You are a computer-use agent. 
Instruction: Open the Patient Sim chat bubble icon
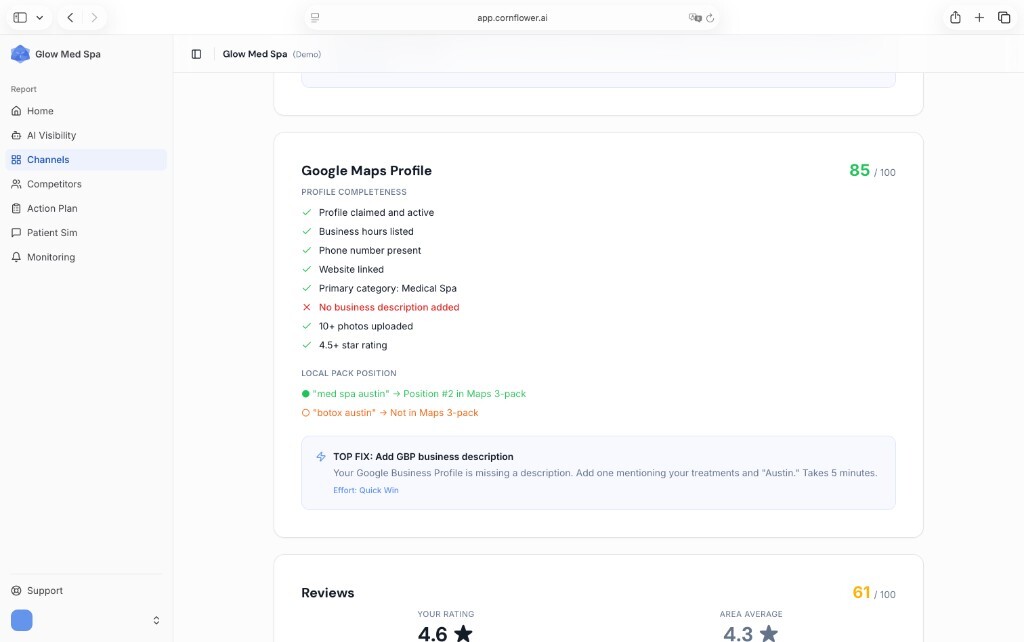16,232
